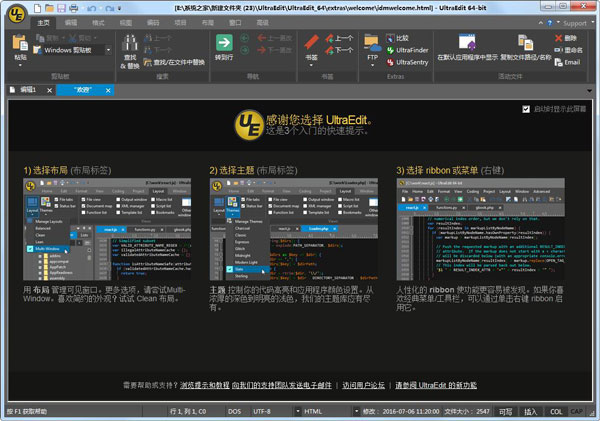
Task: Click the ribbon or menu tip screenshot thumbnail
Action: 481,229
